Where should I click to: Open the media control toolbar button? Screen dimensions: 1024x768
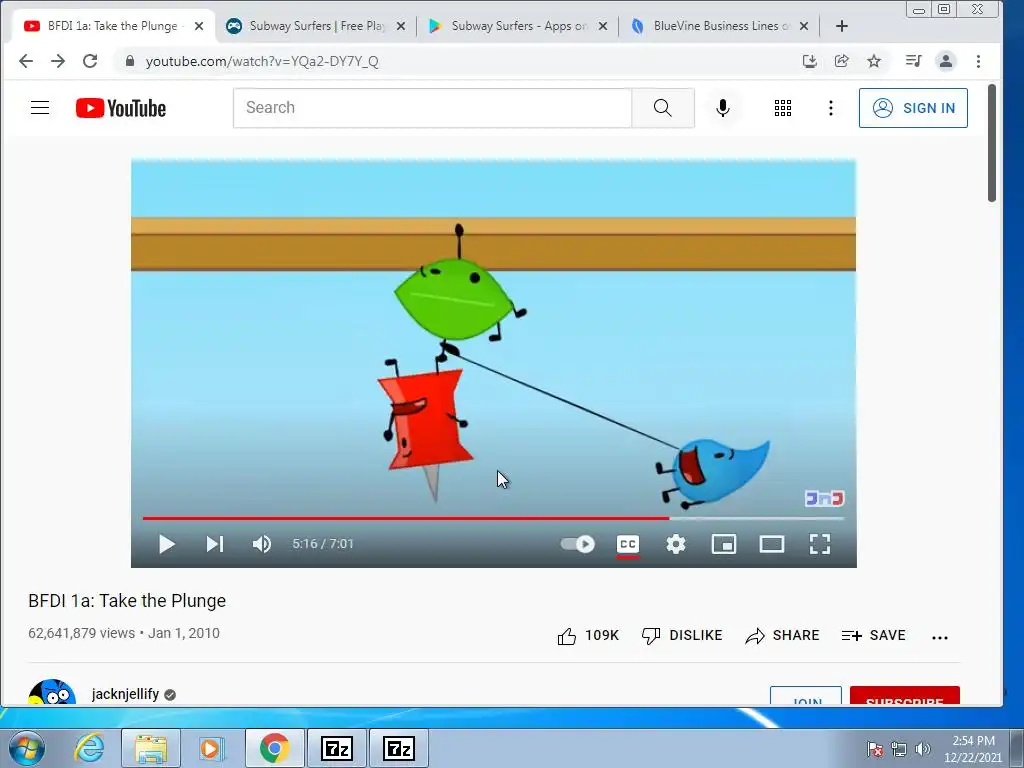click(914, 61)
